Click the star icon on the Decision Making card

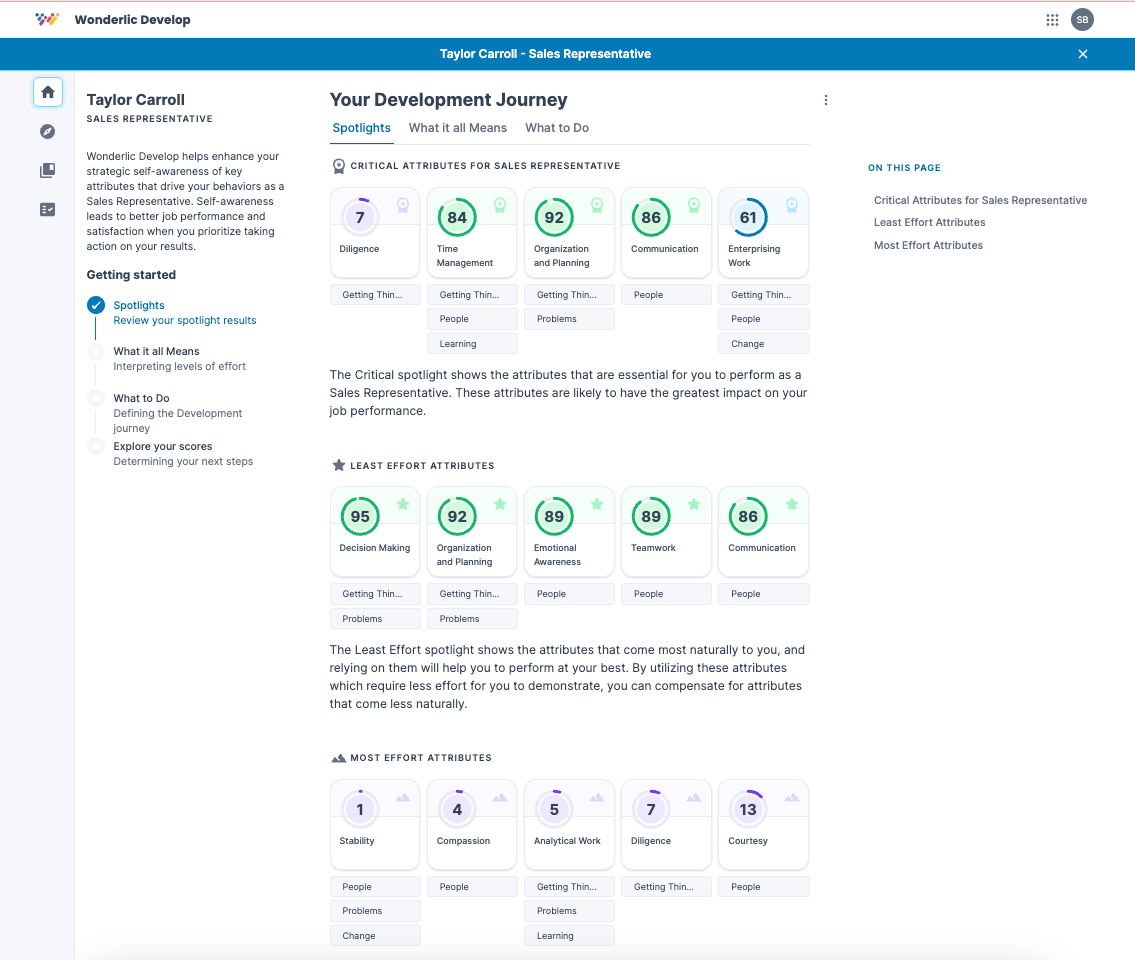click(x=402, y=505)
